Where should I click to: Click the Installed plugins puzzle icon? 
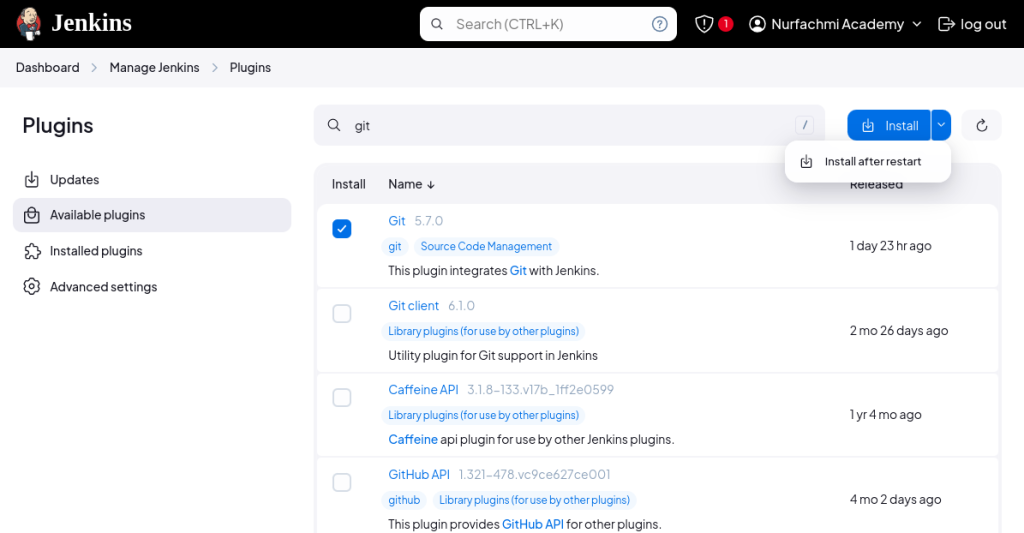pos(31,251)
